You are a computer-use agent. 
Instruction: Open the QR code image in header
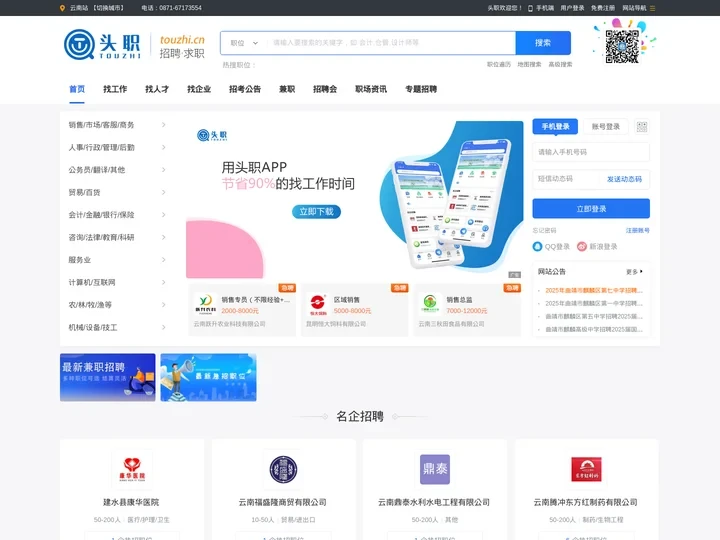[622, 46]
